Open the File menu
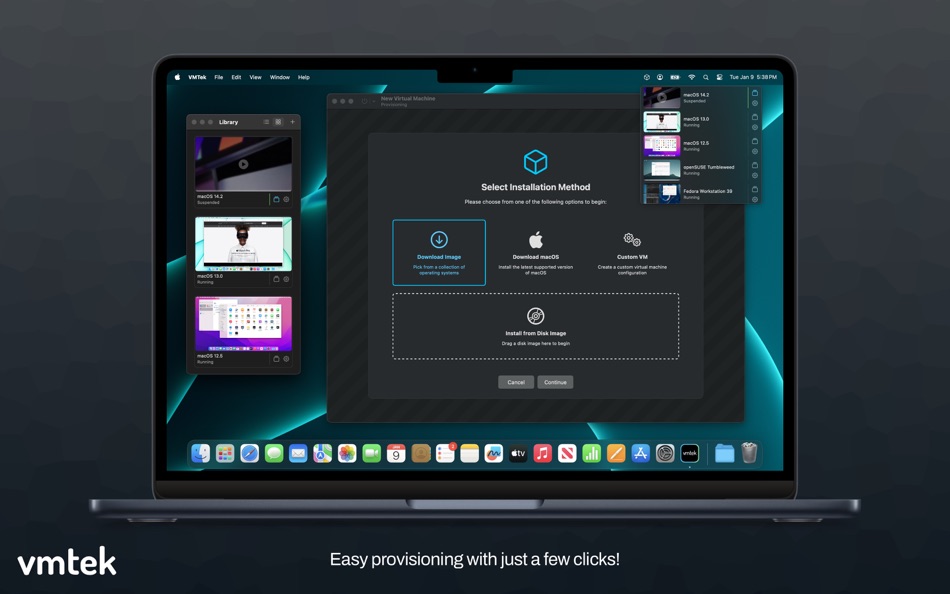Viewport: 950px width, 594px height. [x=219, y=77]
